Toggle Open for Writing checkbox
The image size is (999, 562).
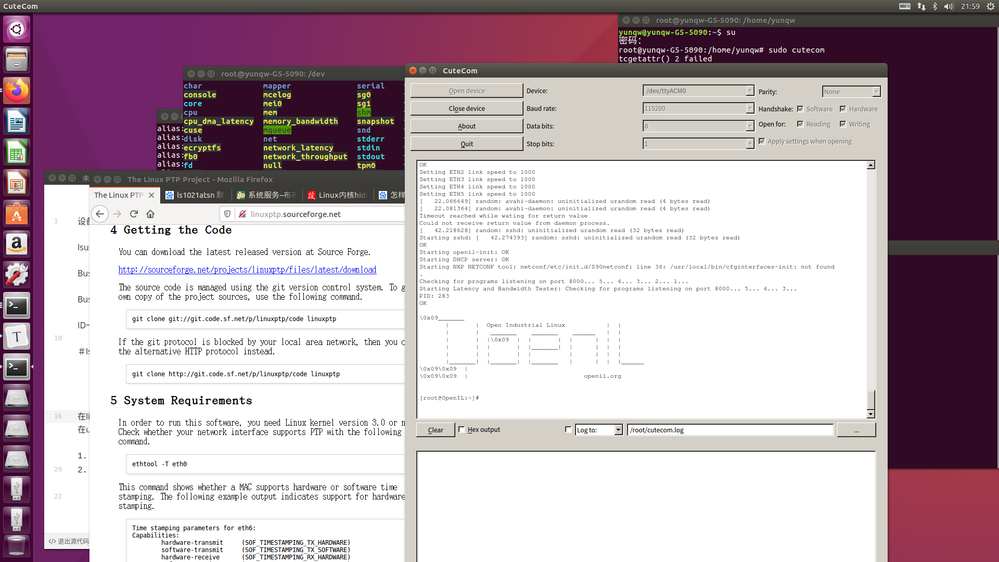[843, 124]
